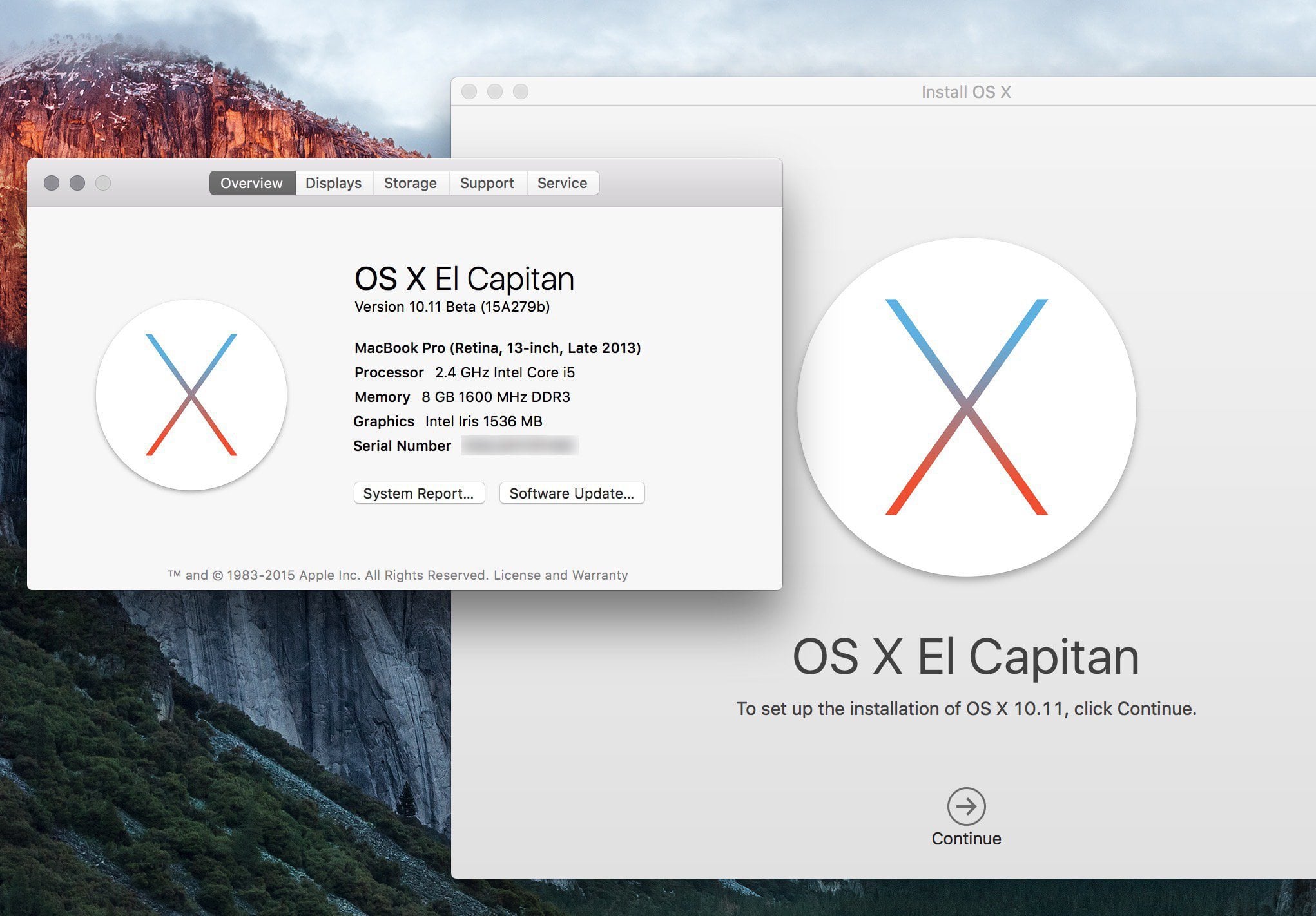The height and width of the screenshot is (916, 1316).
Task: Click the blurred serial number value
Action: pyautogui.click(x=519, y=446)
